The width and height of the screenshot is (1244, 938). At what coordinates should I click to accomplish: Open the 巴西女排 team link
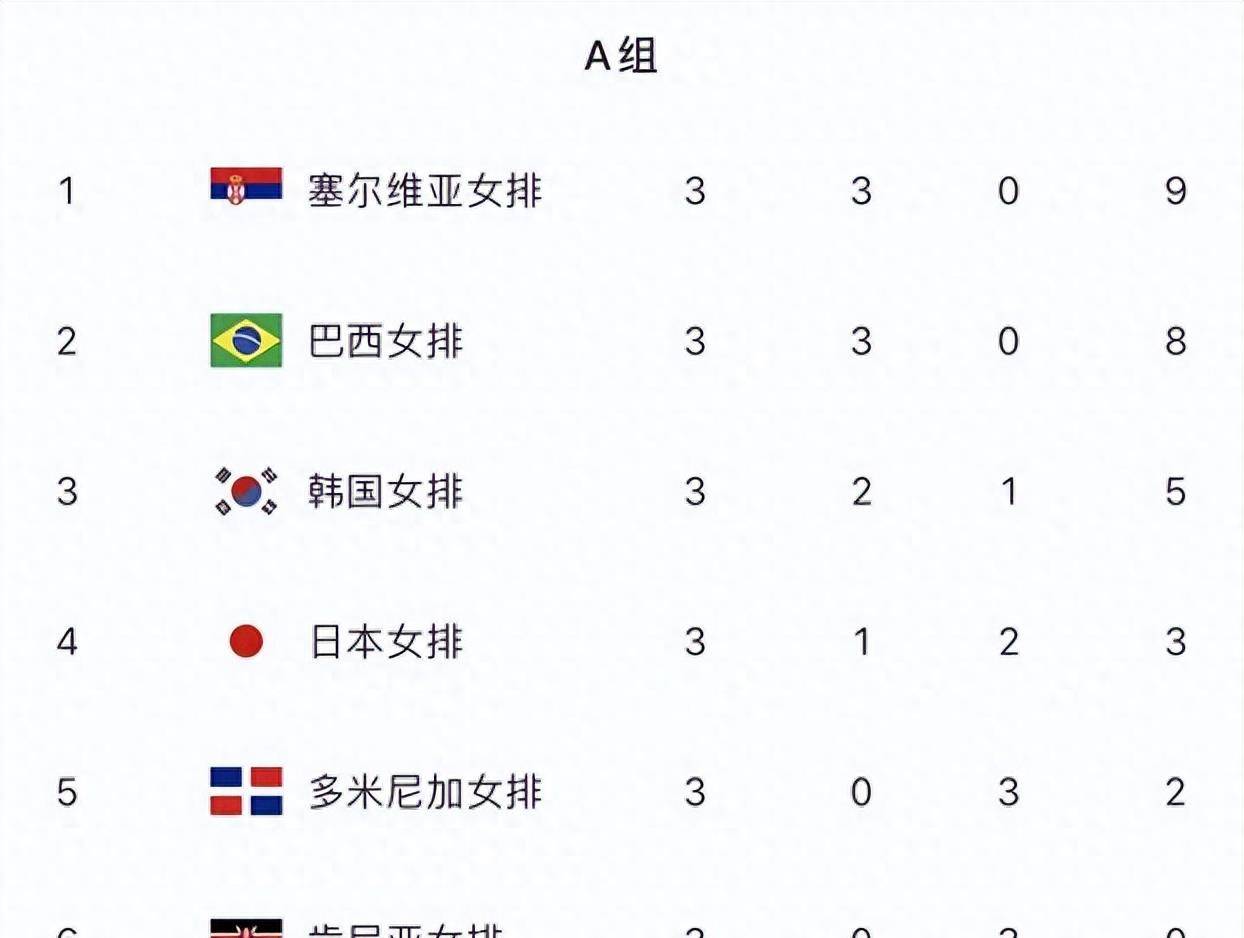386,341
